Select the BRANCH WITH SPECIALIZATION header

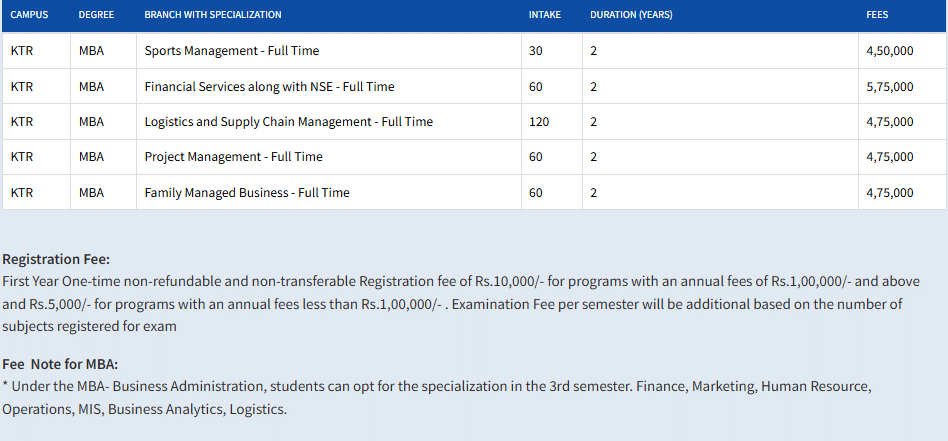pos(212,15)
